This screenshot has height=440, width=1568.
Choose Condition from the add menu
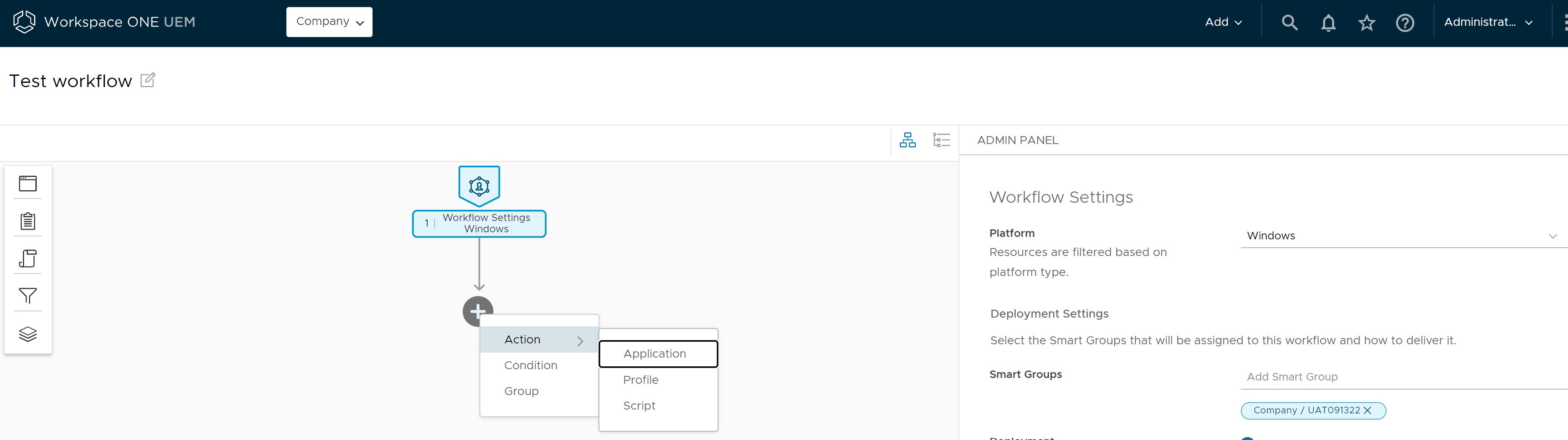coord(530,365)
